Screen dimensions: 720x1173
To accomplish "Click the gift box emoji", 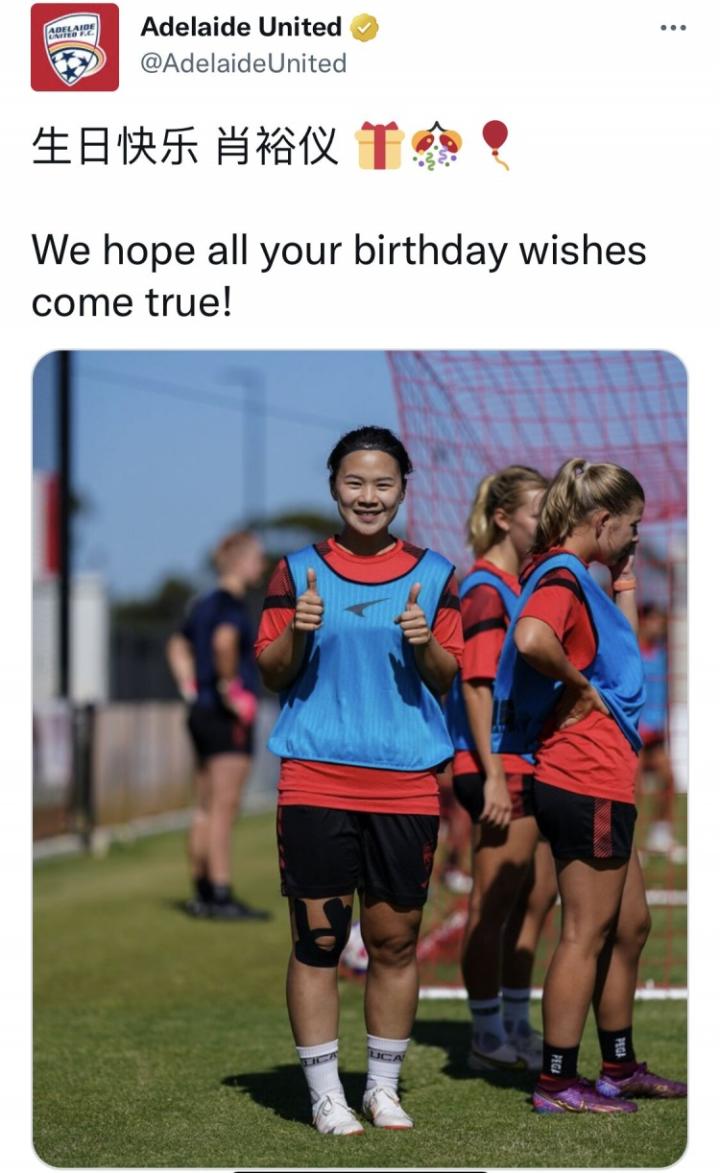I will 379,145.
